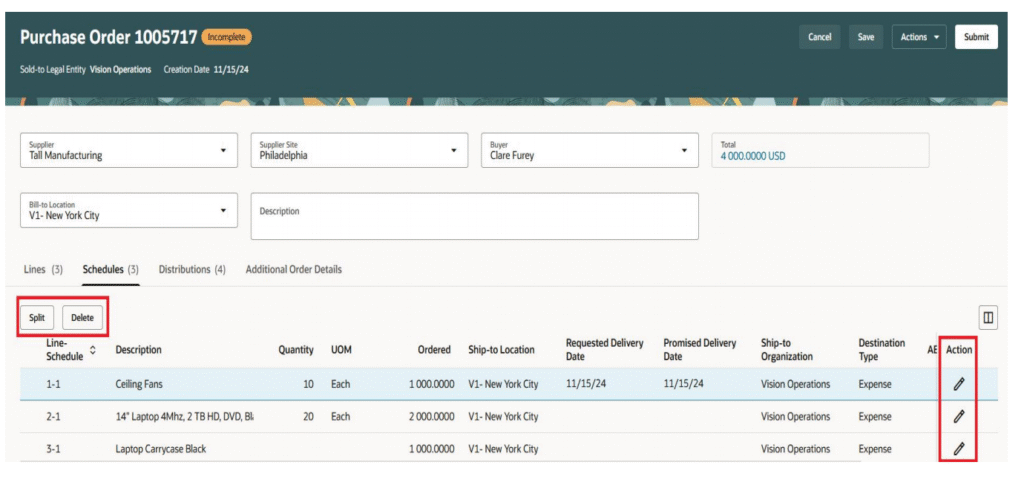Switch to the Lines tab
Screen dimensions: 1024x488
pos(43,269)
